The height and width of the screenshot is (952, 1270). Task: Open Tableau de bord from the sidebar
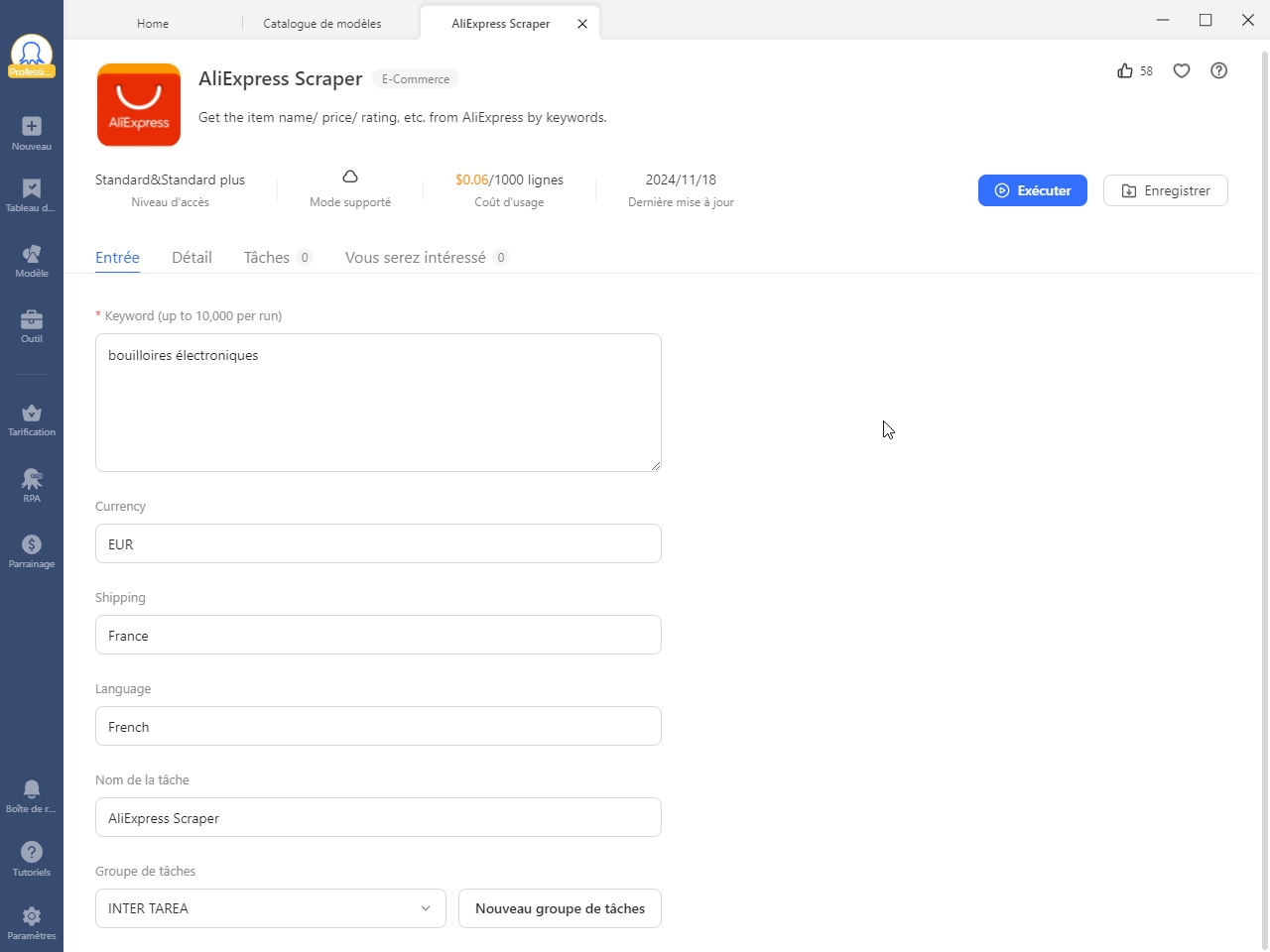32,194
